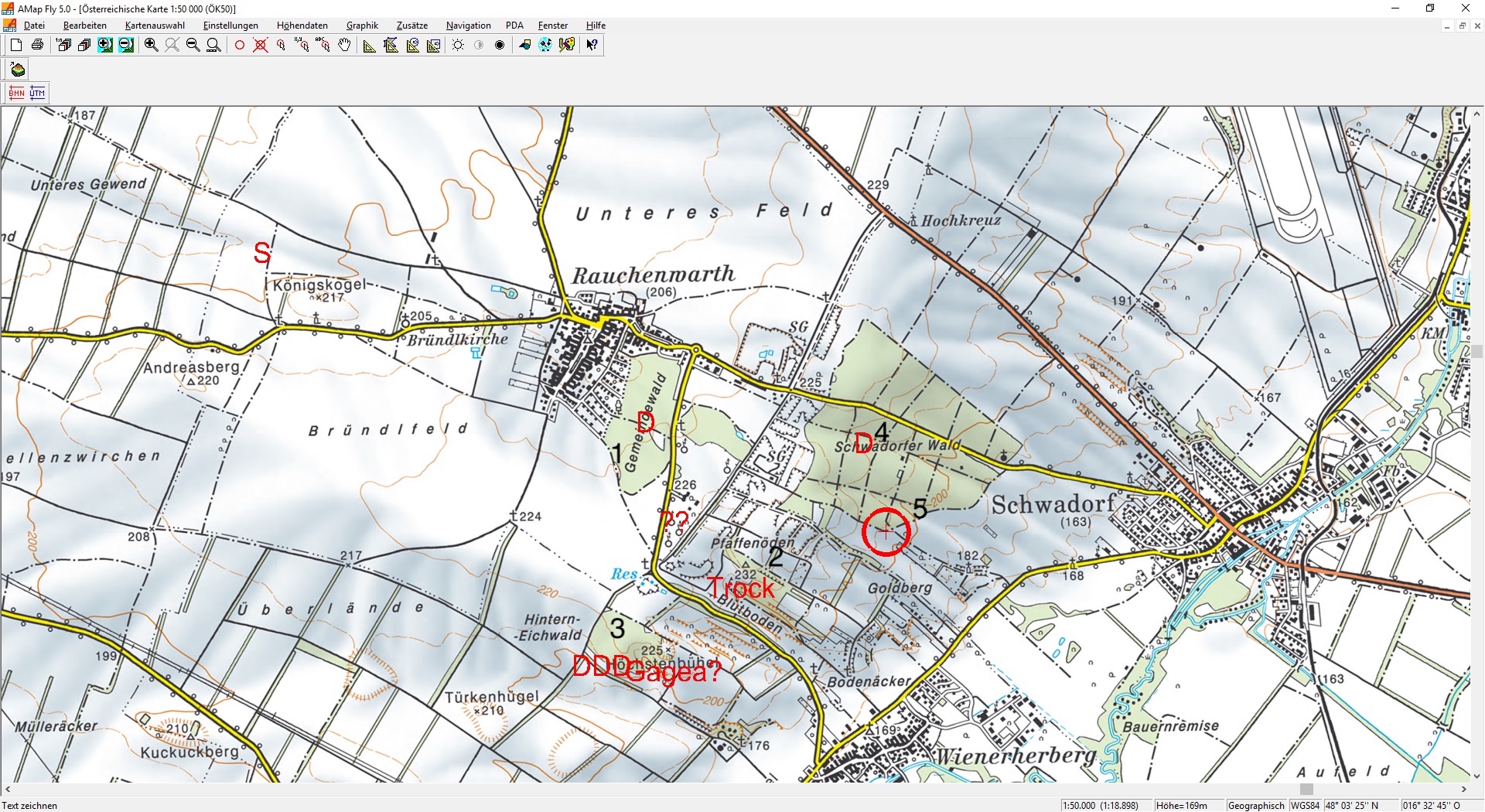Viewport: 1485px width, 812px height.
Task: Click the pencil and palette drawing icon
Action: (x=567, y=45)
